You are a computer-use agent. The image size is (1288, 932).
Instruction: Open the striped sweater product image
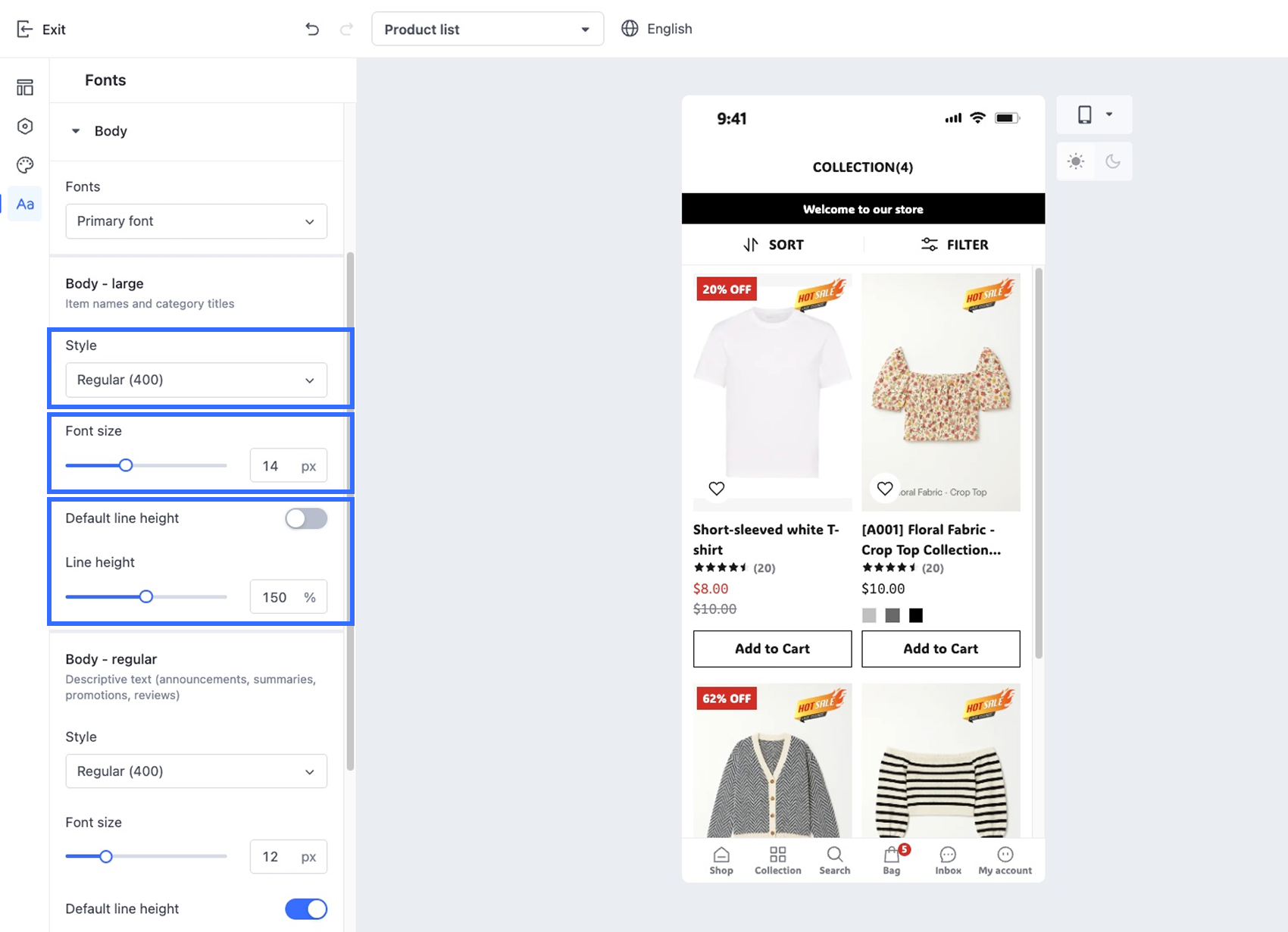[941, 761]
